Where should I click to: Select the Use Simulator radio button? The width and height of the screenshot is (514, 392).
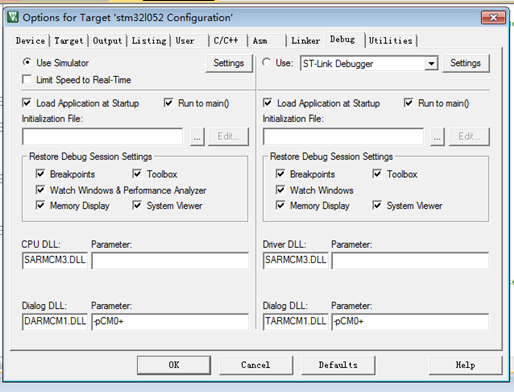pos(27,62)
